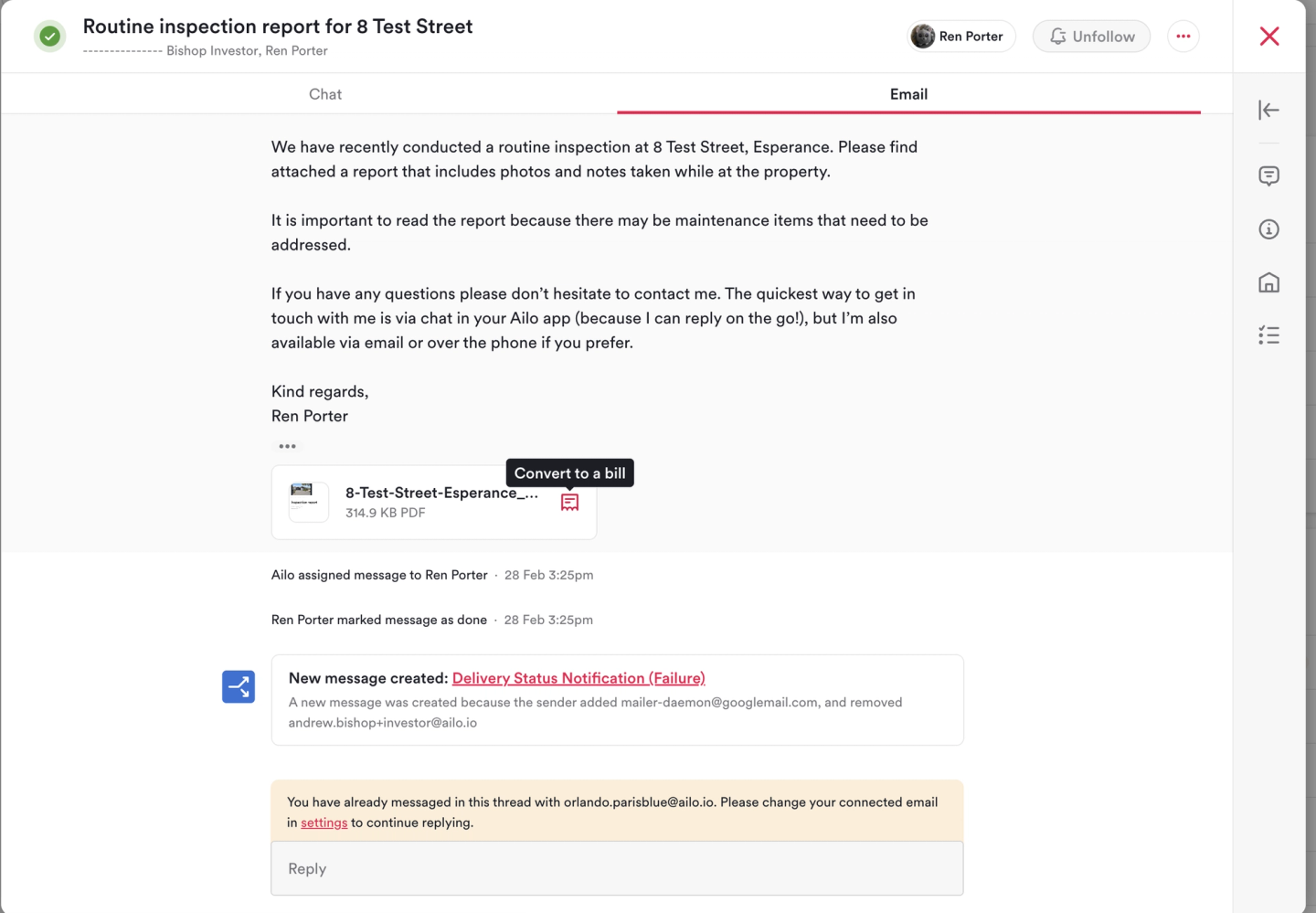Click the 'Bishop Investor, Ren Porter' participants text
The image size is (1316, 913).
pyautogui.click(x=247, y=51)
